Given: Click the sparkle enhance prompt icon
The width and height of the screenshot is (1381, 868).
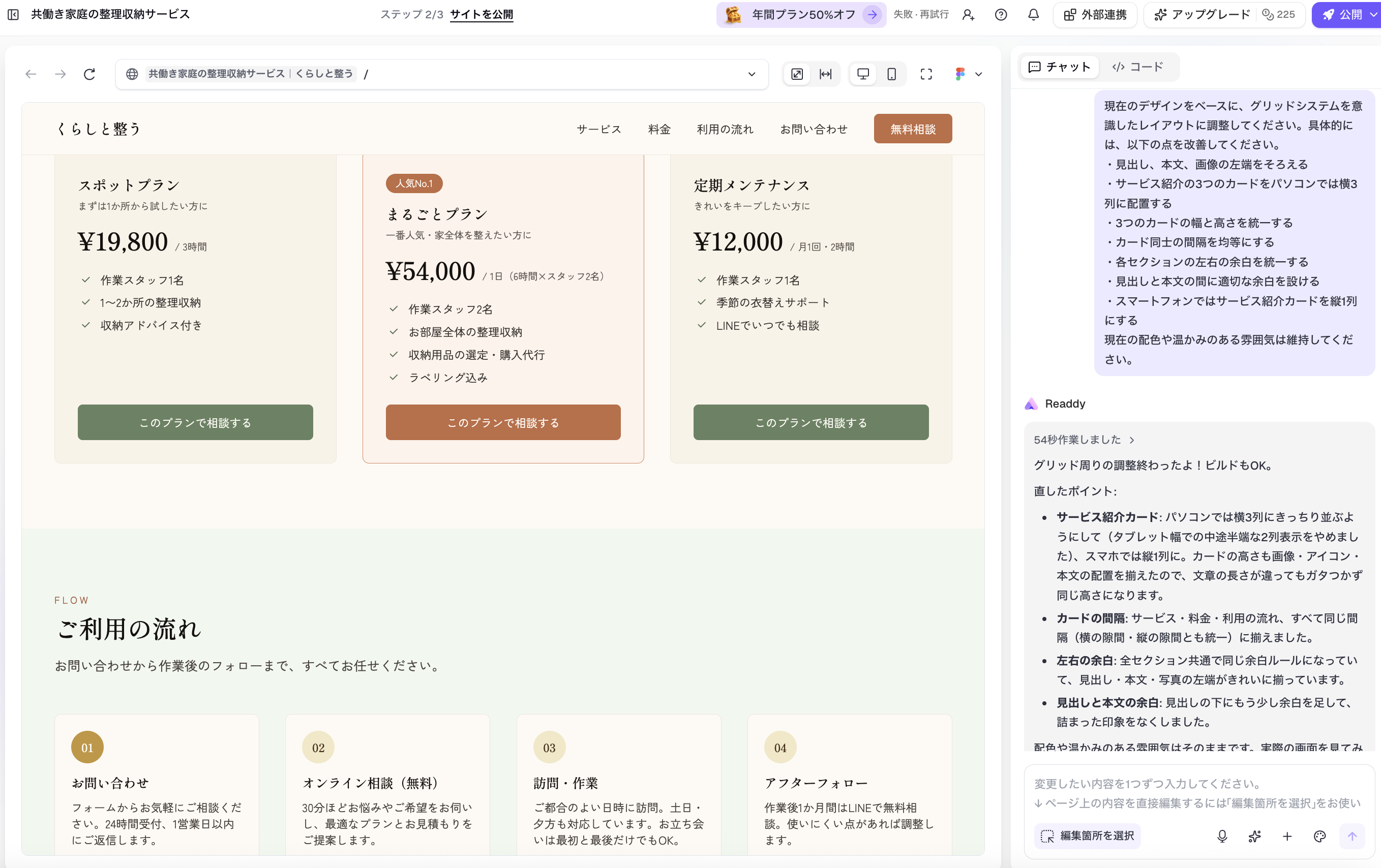Looking at the screenshot, I should click(1255, 836).
